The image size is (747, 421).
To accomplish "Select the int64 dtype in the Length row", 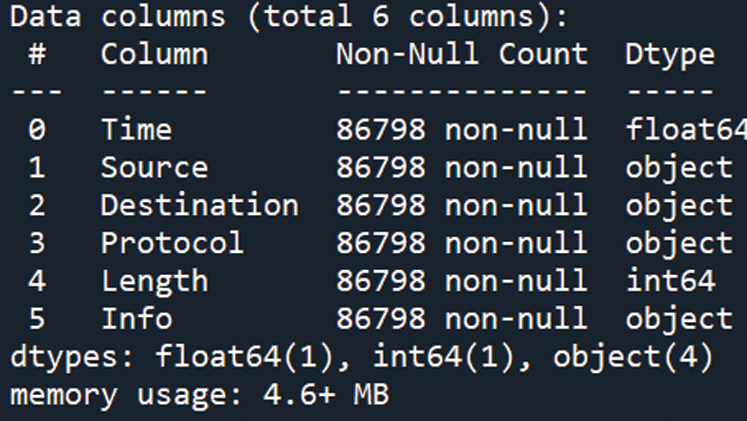I will (x=670, y=281).
